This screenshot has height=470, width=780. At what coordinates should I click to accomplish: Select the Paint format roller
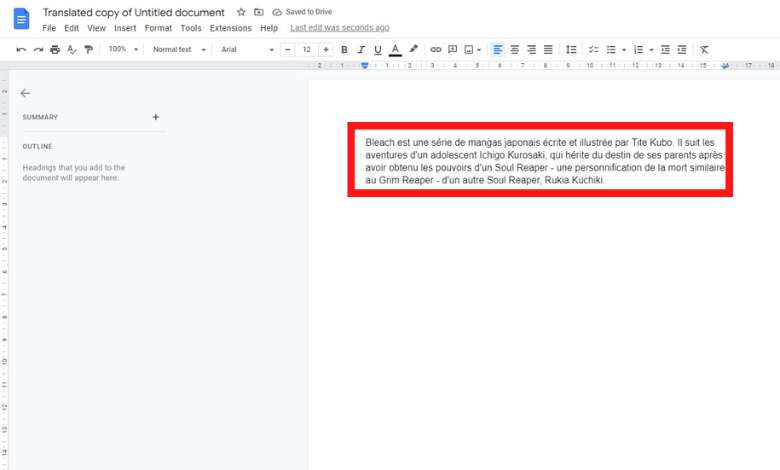89,50
